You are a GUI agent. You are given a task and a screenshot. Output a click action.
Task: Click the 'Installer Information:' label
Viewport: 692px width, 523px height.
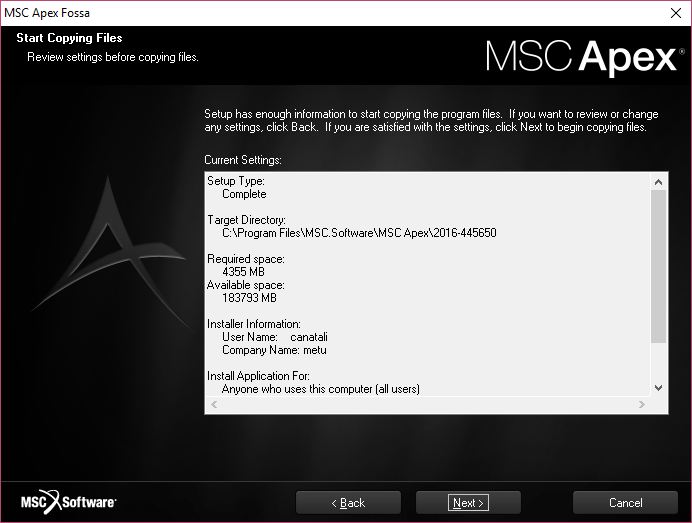254,324
